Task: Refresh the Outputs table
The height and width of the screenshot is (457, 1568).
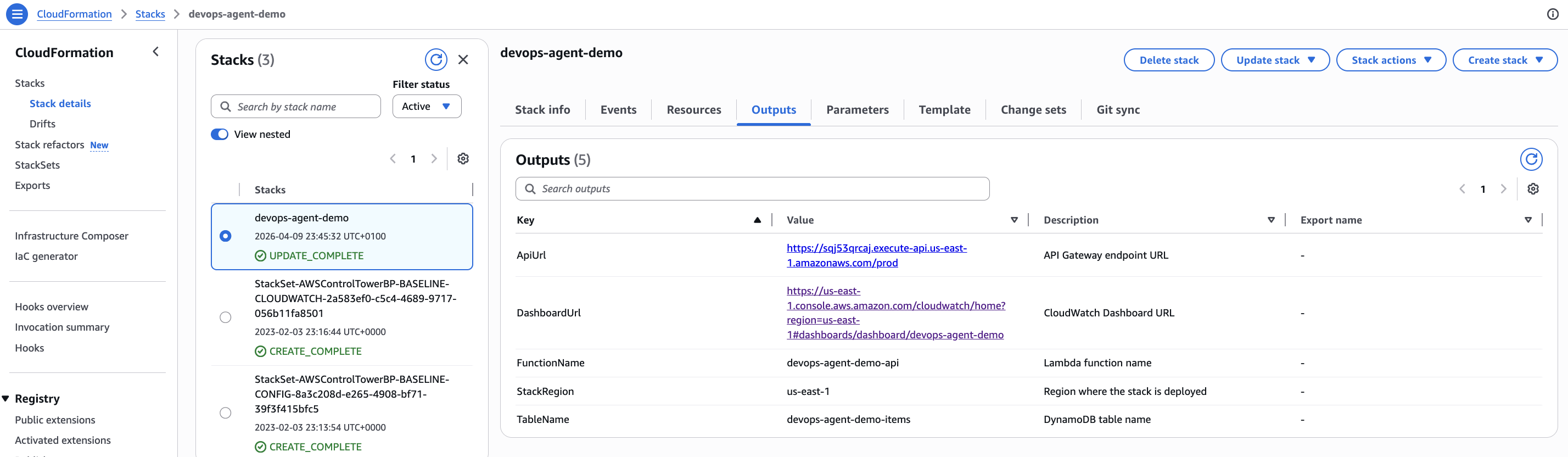Action: click(x=1531, y=160)
